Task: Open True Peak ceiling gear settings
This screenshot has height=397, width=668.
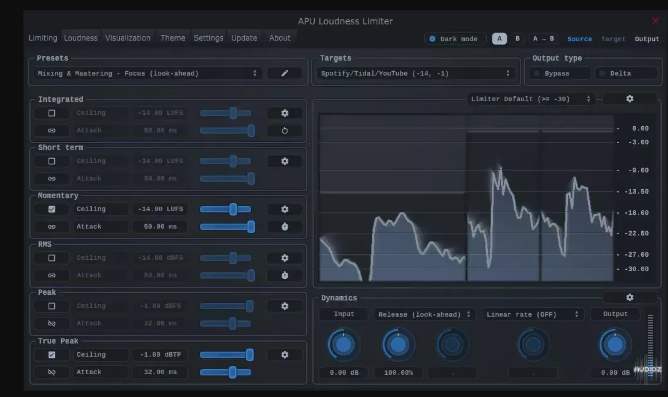Action: [x=285, y=354]
